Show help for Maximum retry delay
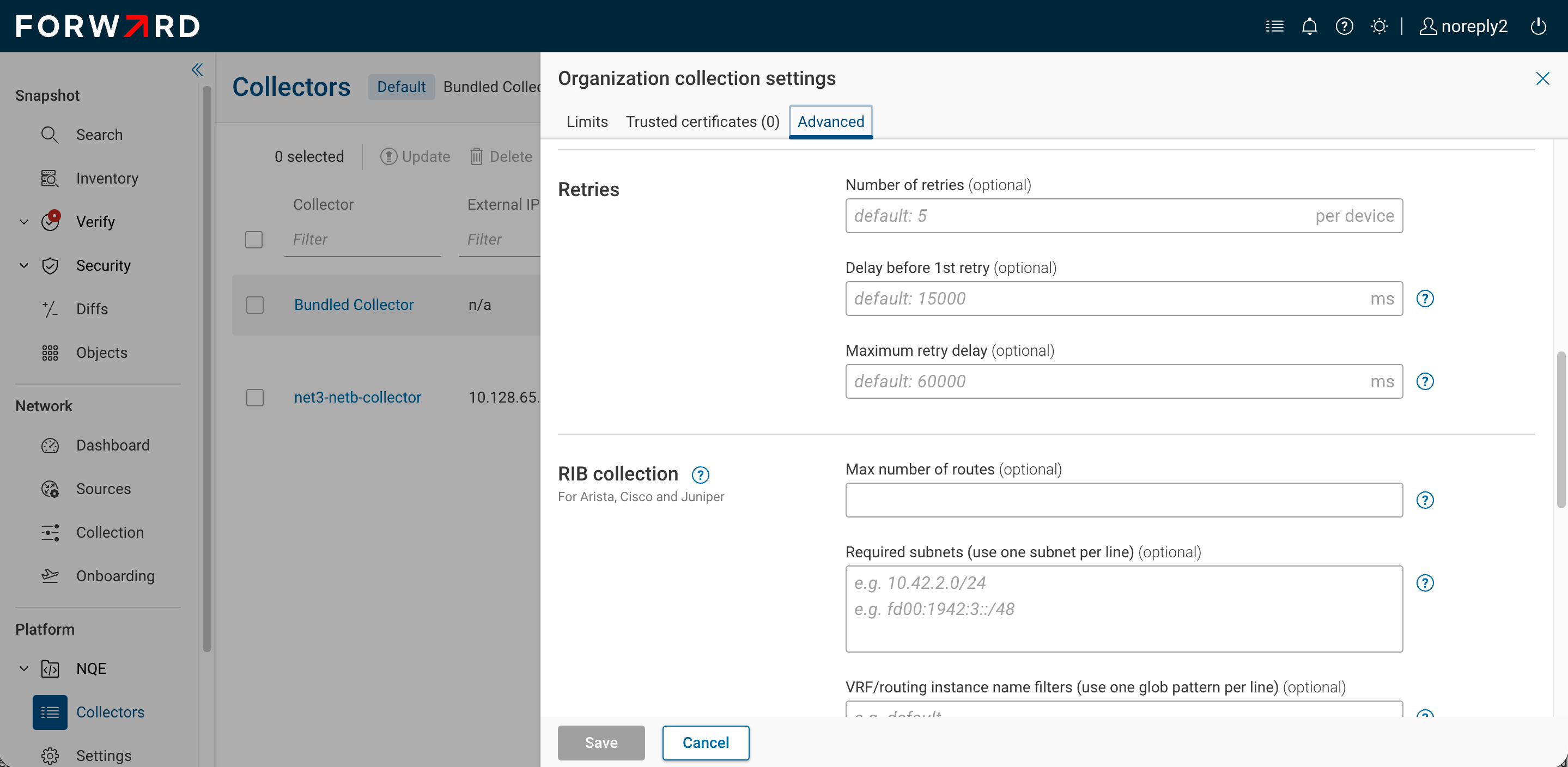The height and width of the screenshot is (767, 1568). (1425, 381)
